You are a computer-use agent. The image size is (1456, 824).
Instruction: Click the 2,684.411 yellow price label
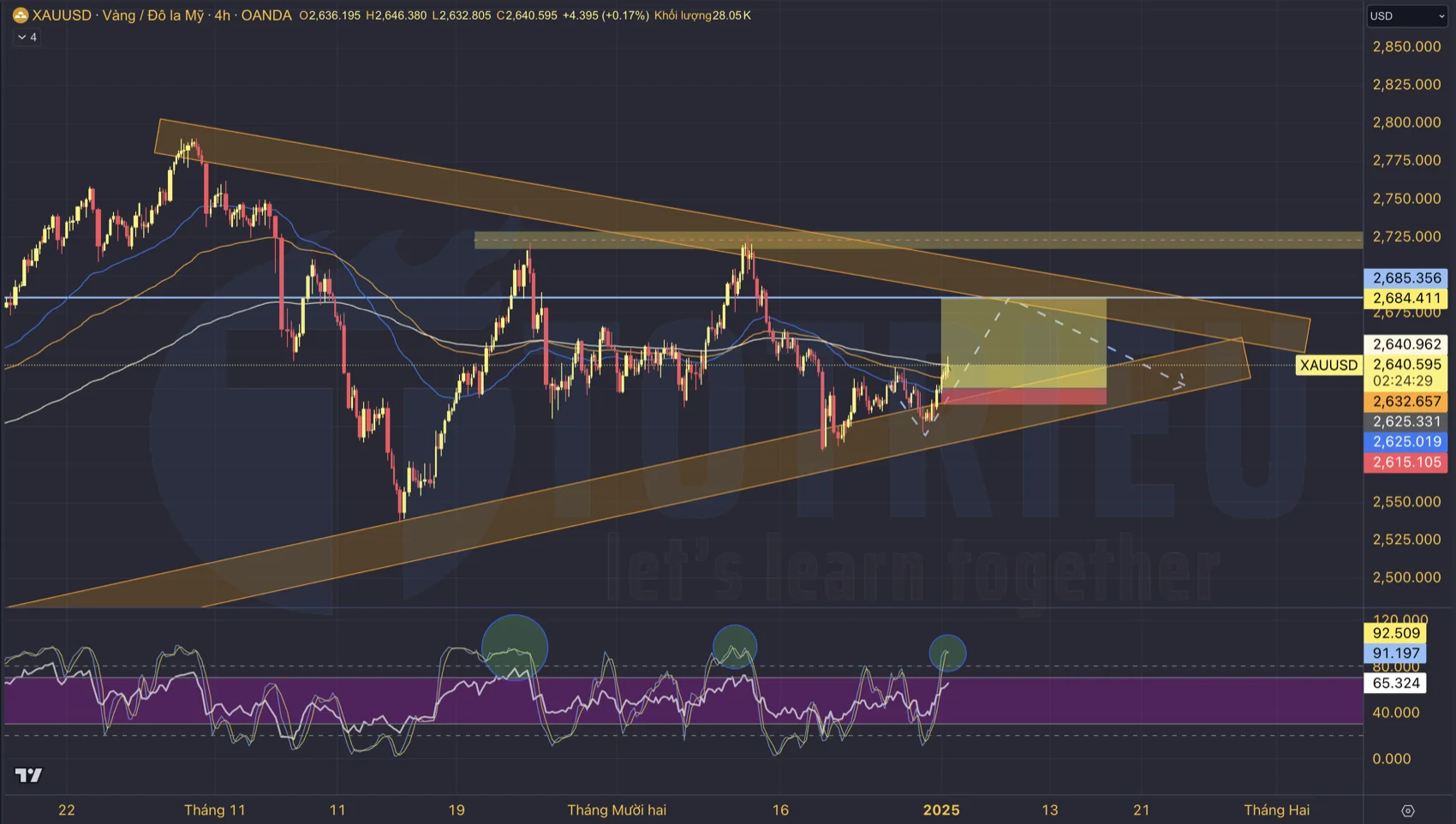pos(1406,298)
